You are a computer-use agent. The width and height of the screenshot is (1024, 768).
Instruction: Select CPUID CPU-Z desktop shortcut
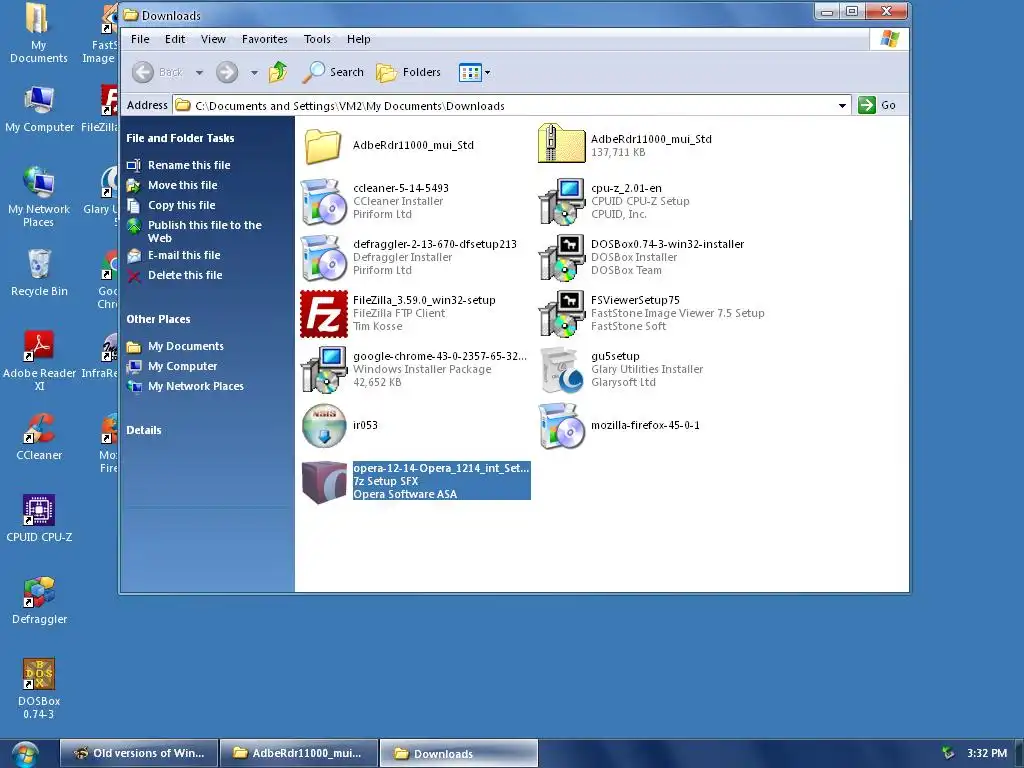[x=39, y=519]
